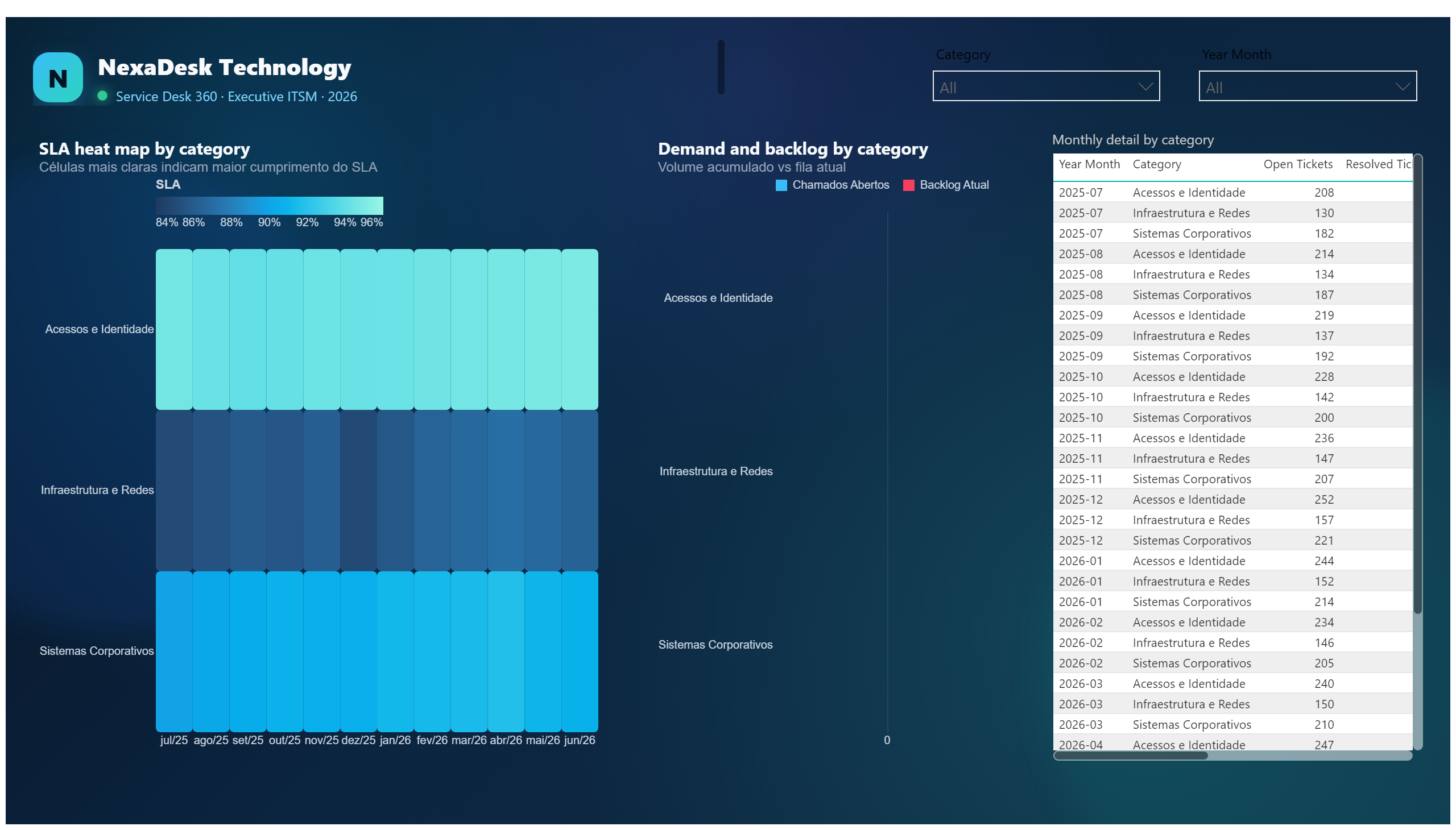This screenshot has height=830, width=1456.
Task: Click Open Tickets value 236 in table
Action: [1323, 438]
